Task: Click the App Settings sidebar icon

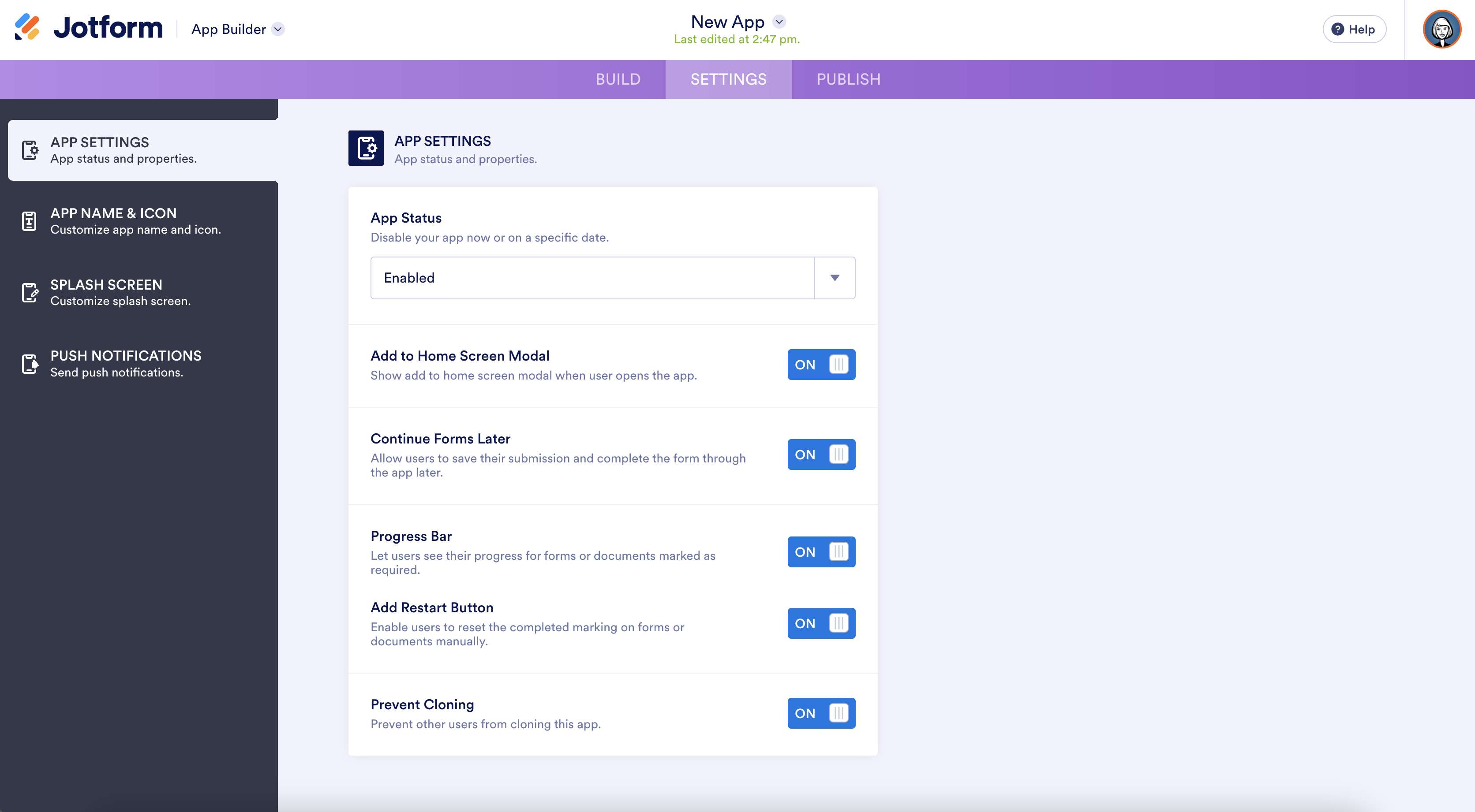Action: (30, 150)
